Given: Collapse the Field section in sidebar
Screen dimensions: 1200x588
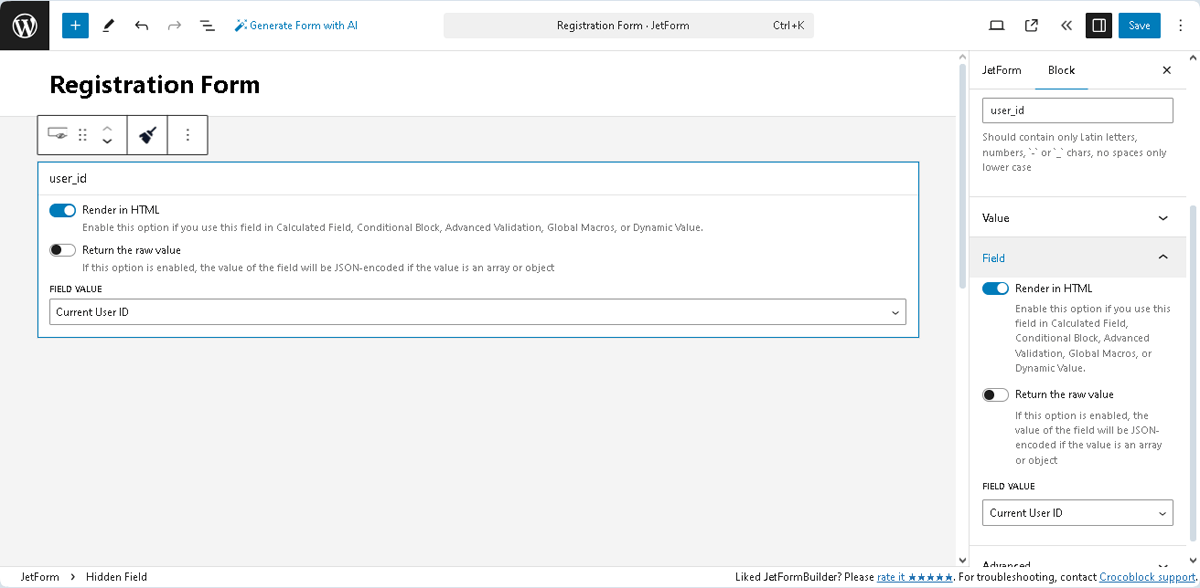Looking at the screenshot, I should (x=1077, y=257).
